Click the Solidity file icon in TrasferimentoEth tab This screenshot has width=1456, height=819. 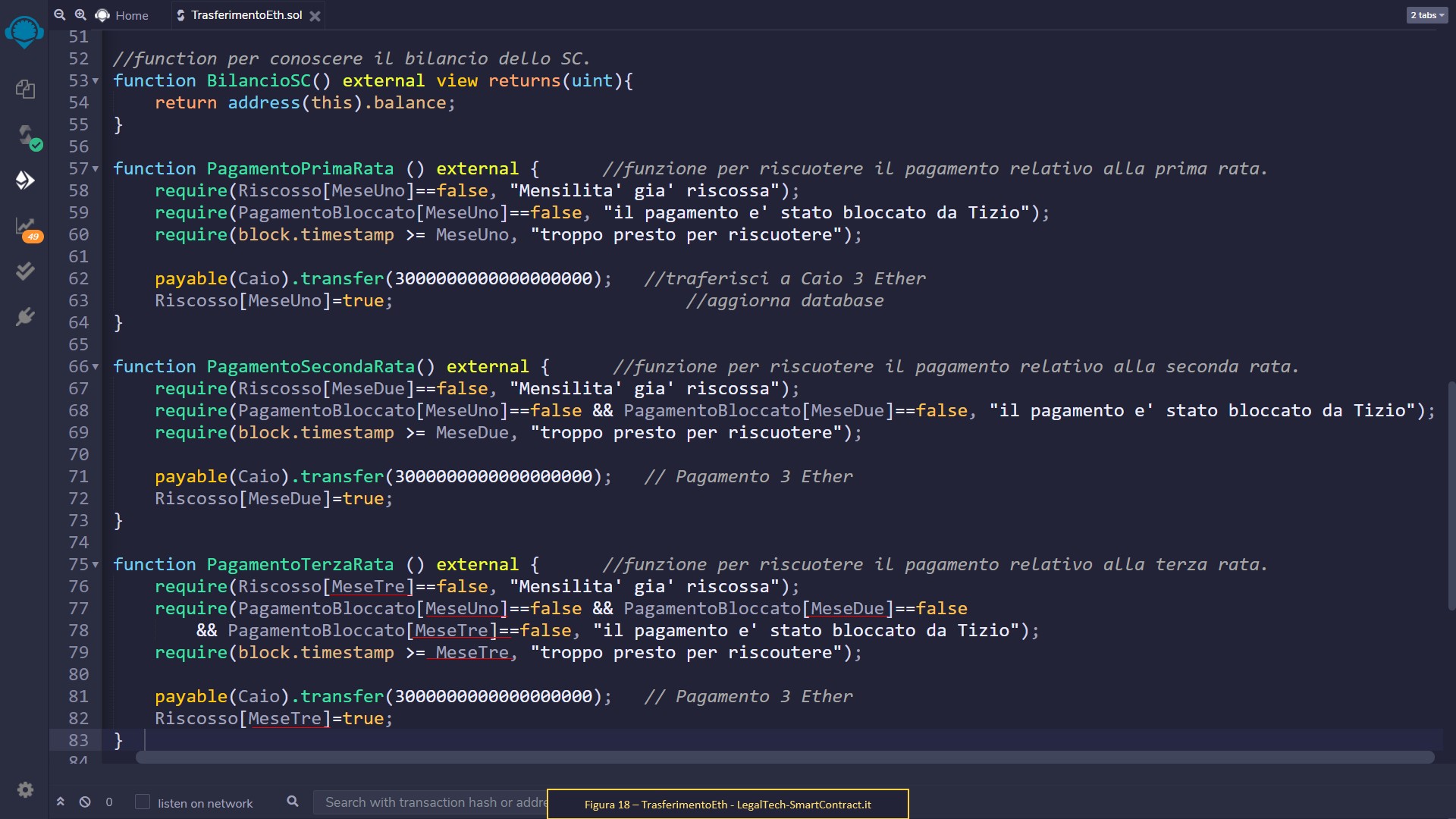point(180,15)
